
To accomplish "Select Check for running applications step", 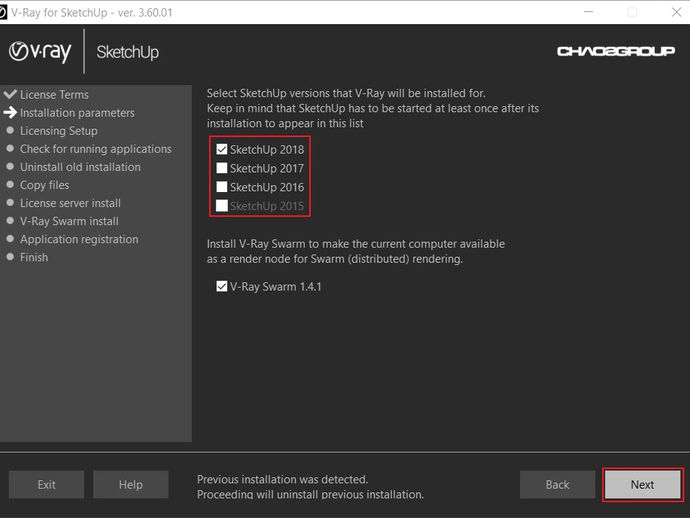I will (x=96, y=149).
